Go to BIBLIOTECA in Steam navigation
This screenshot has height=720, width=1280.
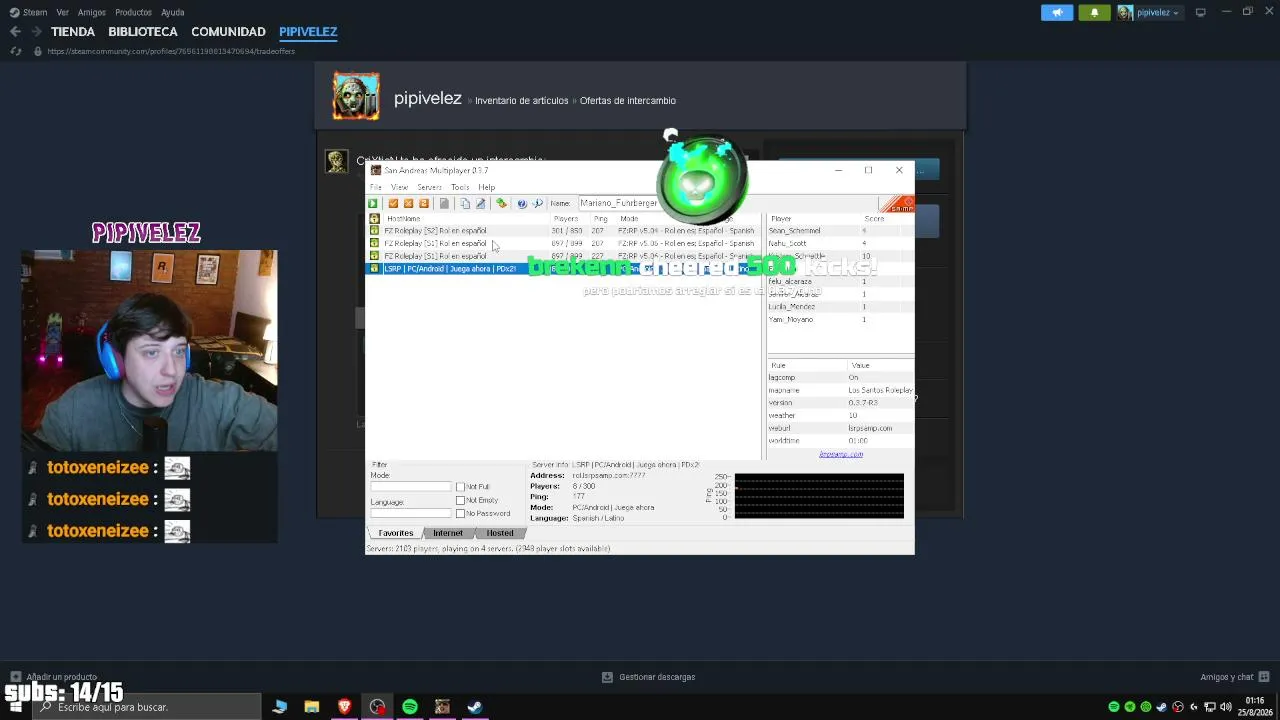[143, 32]
